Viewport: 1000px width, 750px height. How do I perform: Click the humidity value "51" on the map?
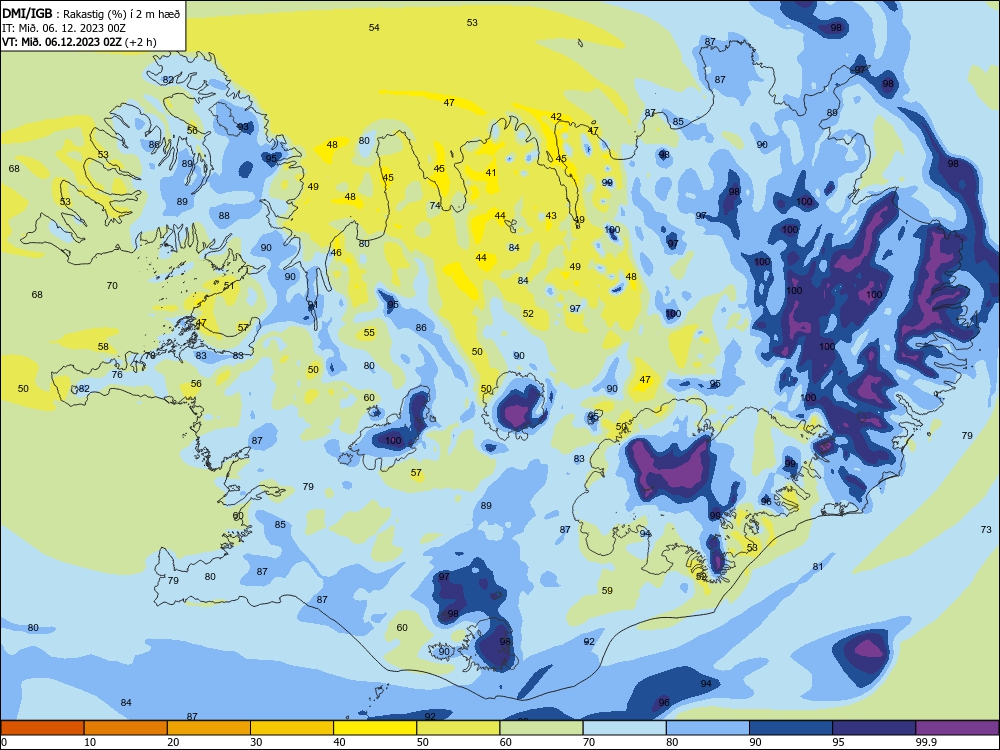229,286
